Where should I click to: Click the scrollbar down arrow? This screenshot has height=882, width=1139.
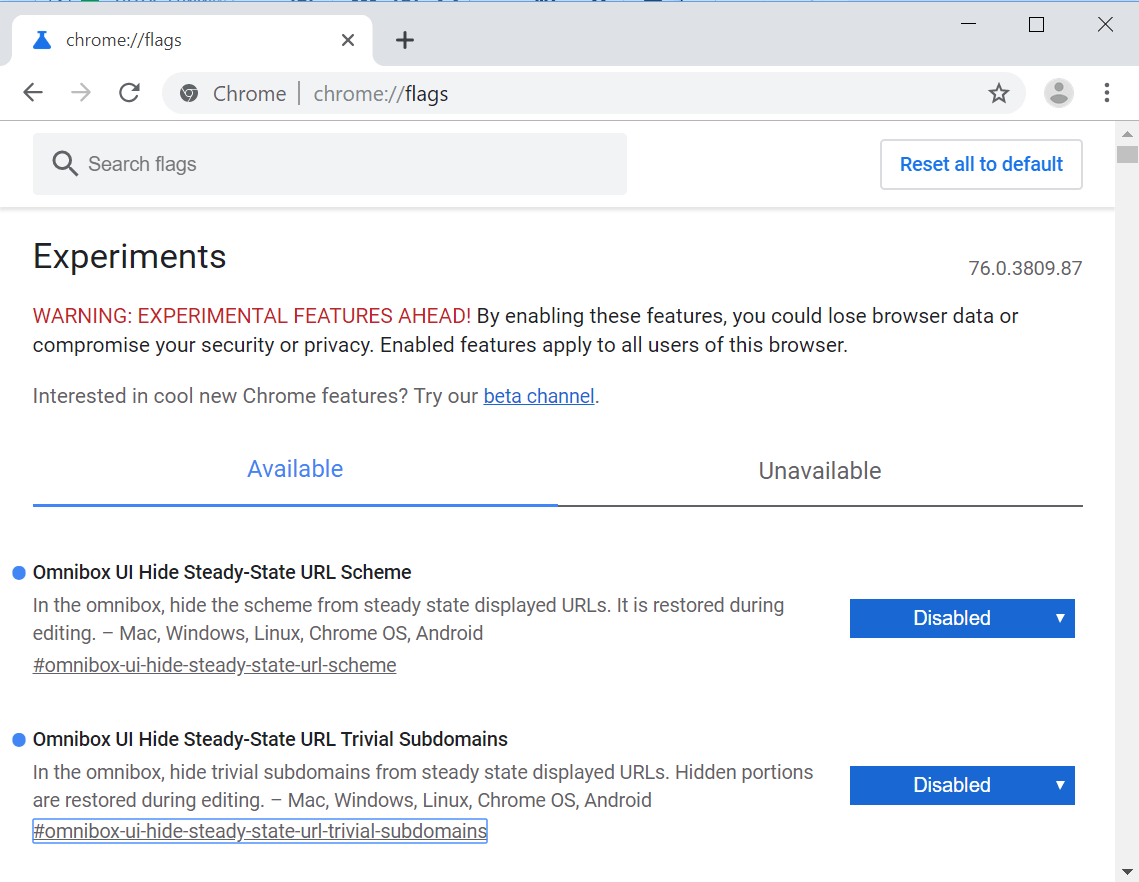click(1127, 871)
